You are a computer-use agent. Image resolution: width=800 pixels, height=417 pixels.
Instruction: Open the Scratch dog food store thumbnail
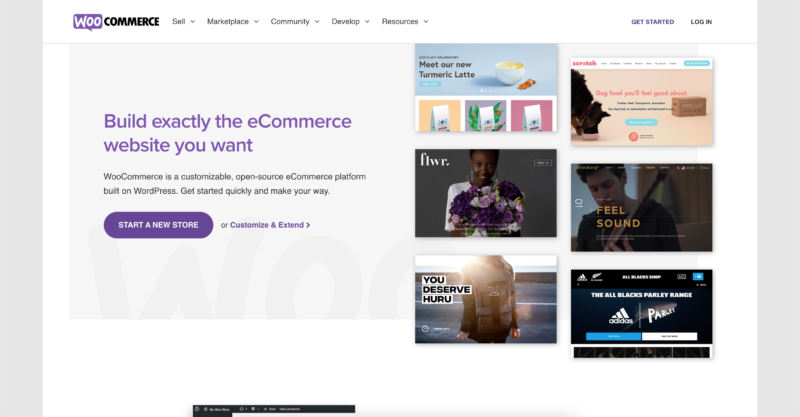(x=641, y=102)
